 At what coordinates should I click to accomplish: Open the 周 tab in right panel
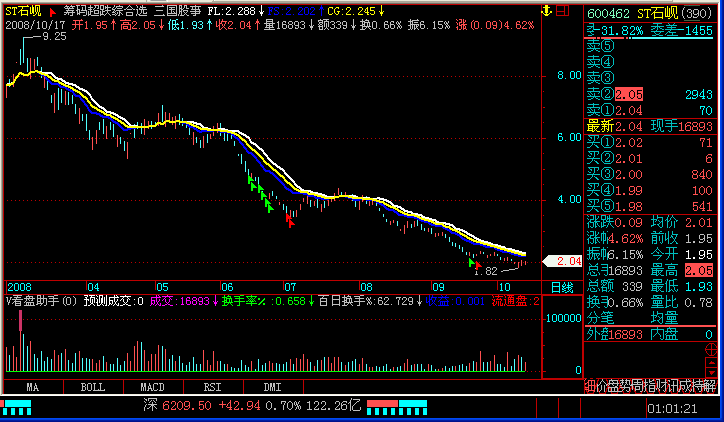pyautogui.click(x=638, y=386)
